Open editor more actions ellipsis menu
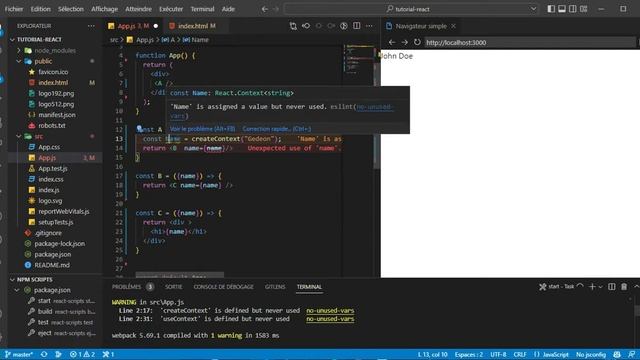Screen dimensions: 640x360 click(x=369, y=26)
